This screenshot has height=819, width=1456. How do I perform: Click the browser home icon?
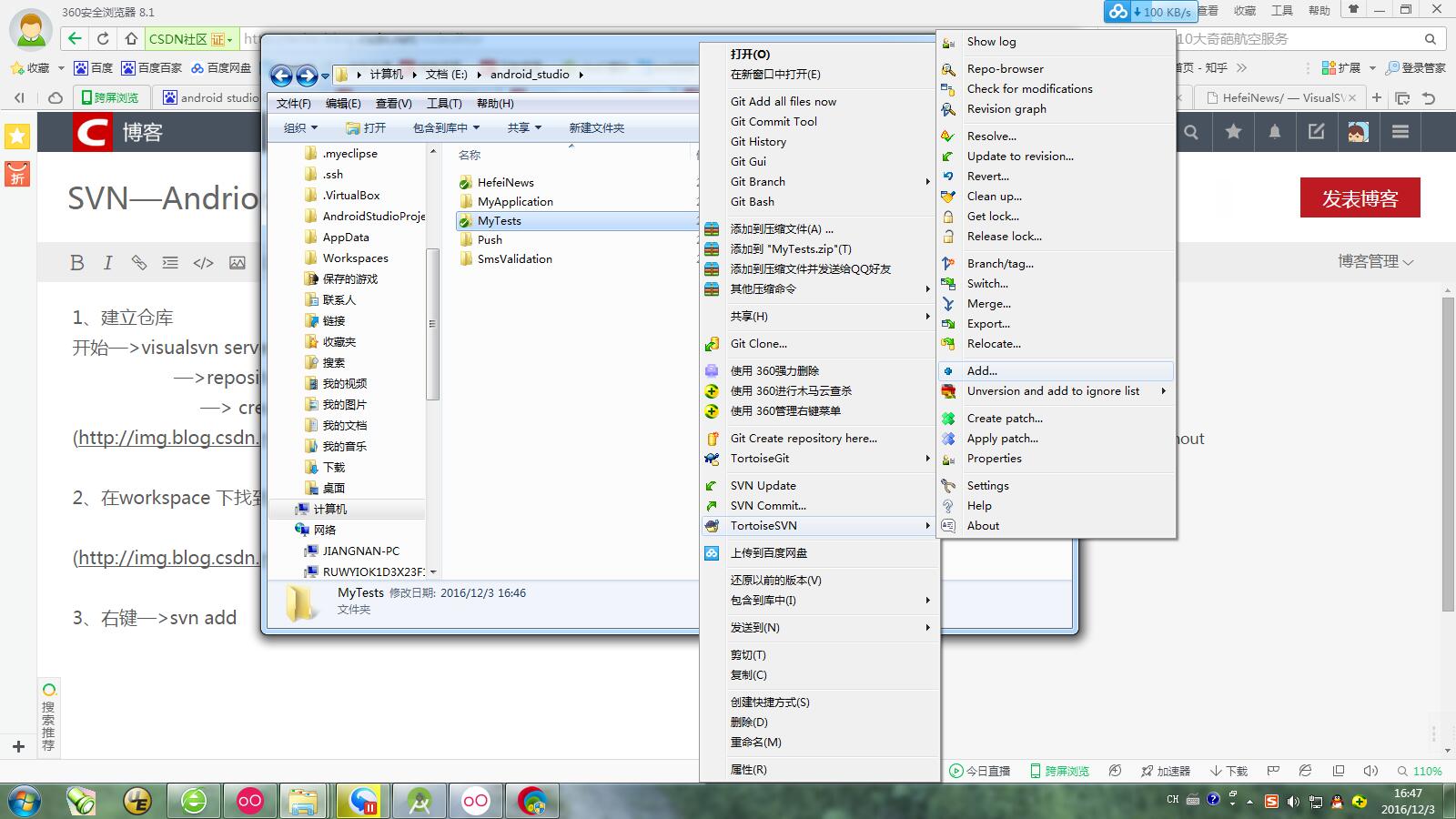[x=131, y=39]
